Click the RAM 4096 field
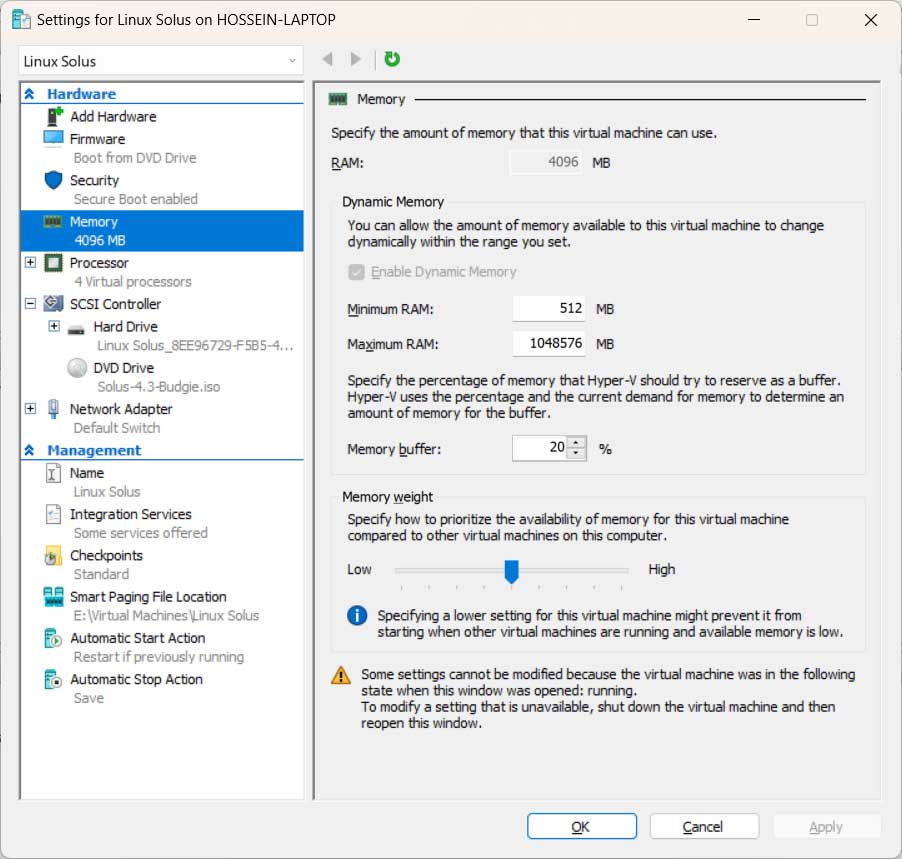902x859 pixels. (x=545, y=162)
